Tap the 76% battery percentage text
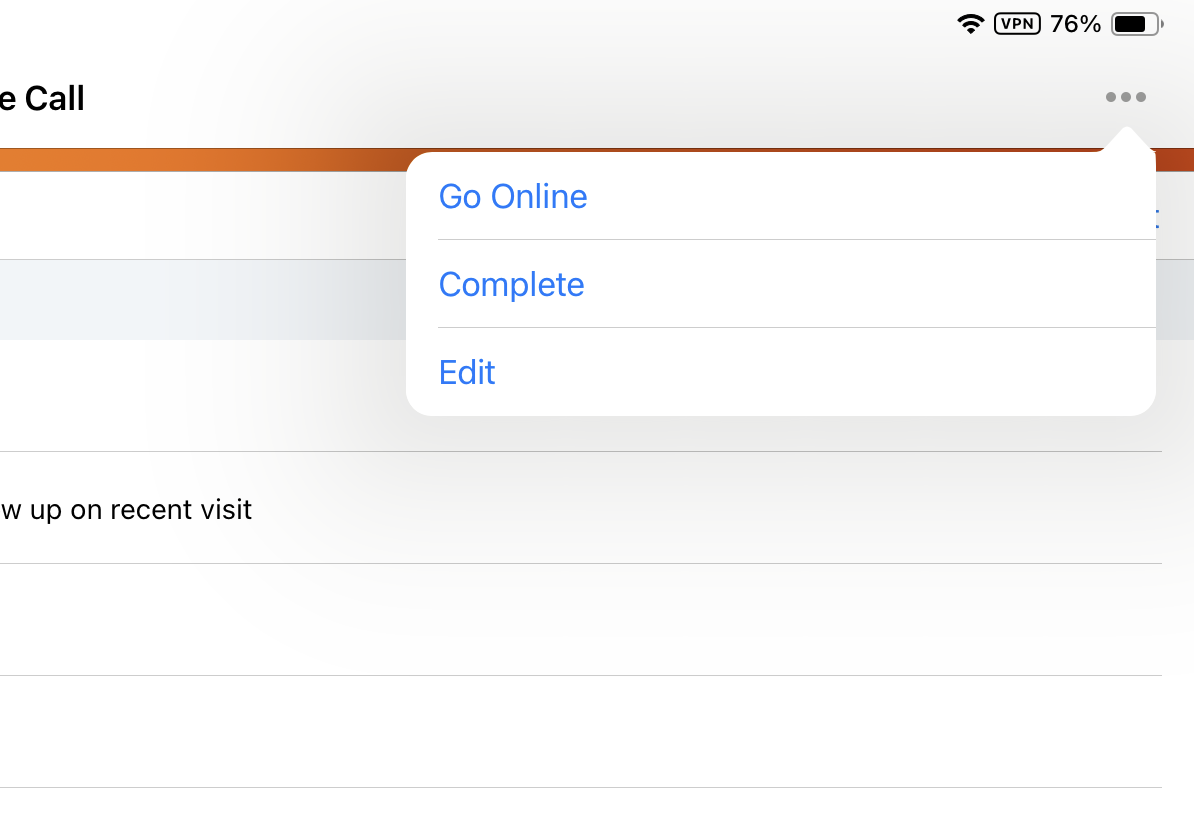 [1075, 24]
